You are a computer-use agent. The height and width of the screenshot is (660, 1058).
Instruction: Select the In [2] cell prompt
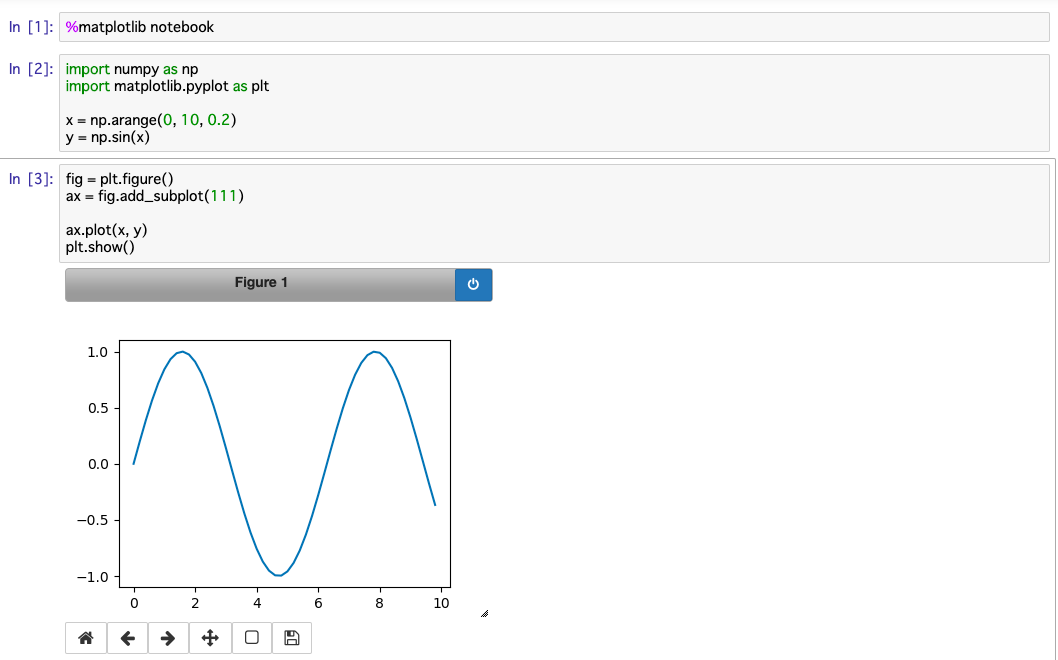point(30,69)
